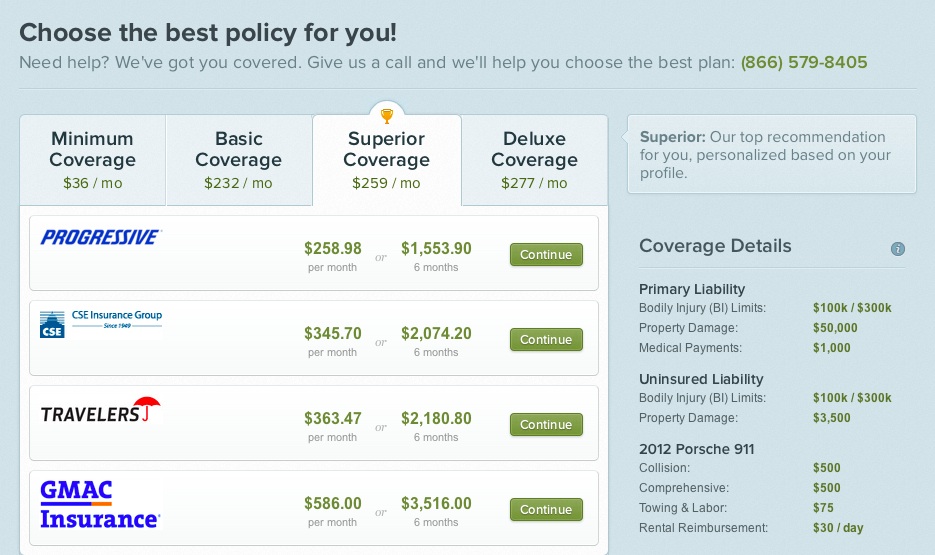Click the trophy icon above Superior Coverage

pos(387,115)
